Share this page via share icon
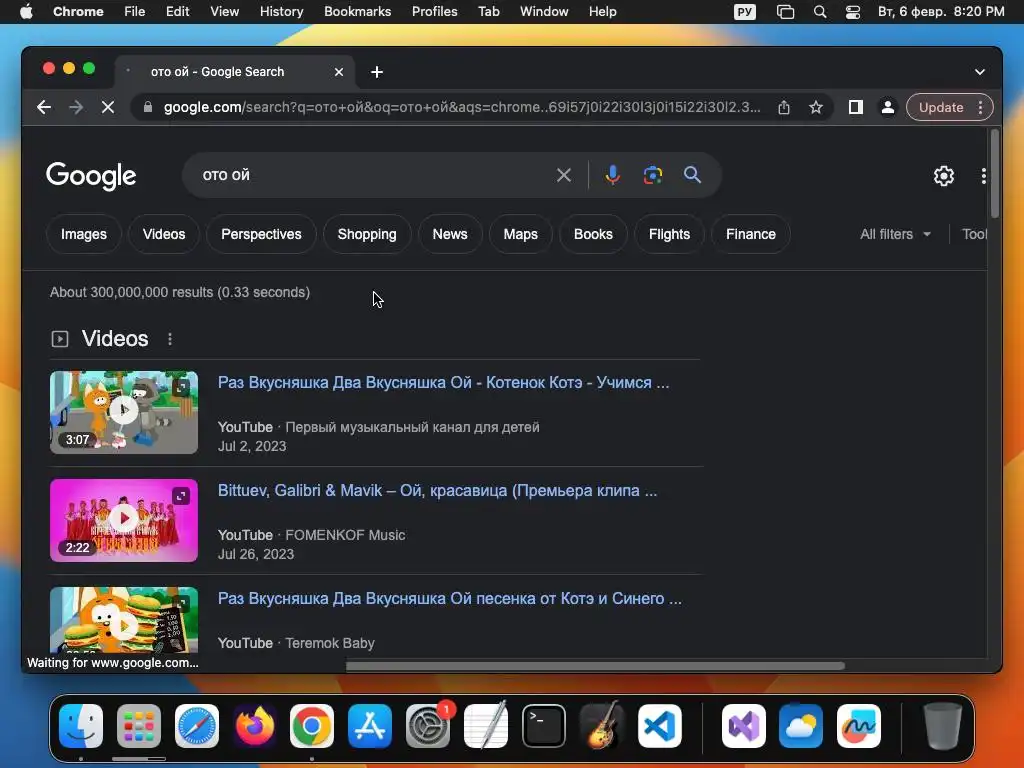The width and height of the screenshot is (1024, 768). (x=784, y=107)
